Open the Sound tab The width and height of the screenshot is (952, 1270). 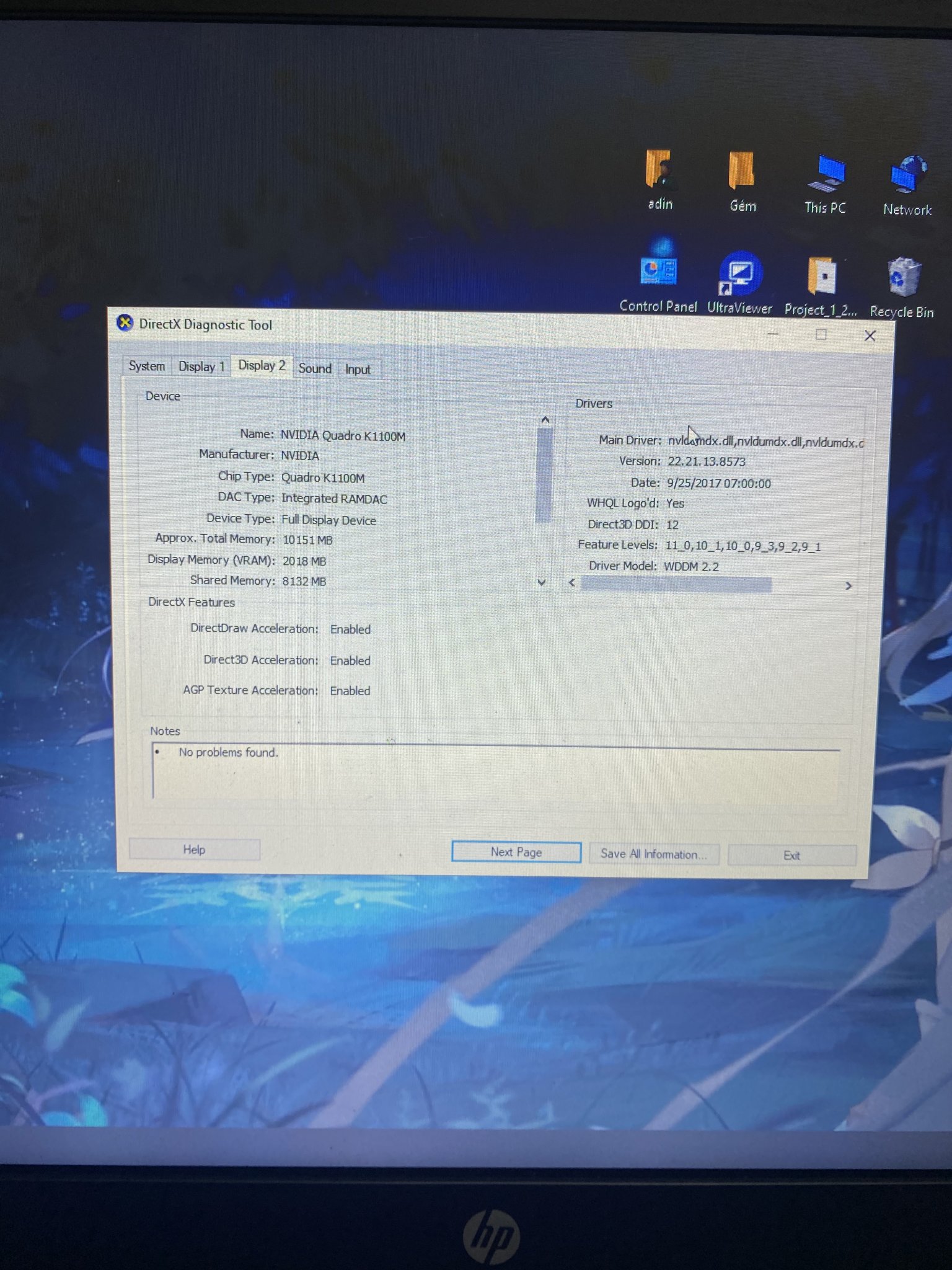[x=315, y=368]
